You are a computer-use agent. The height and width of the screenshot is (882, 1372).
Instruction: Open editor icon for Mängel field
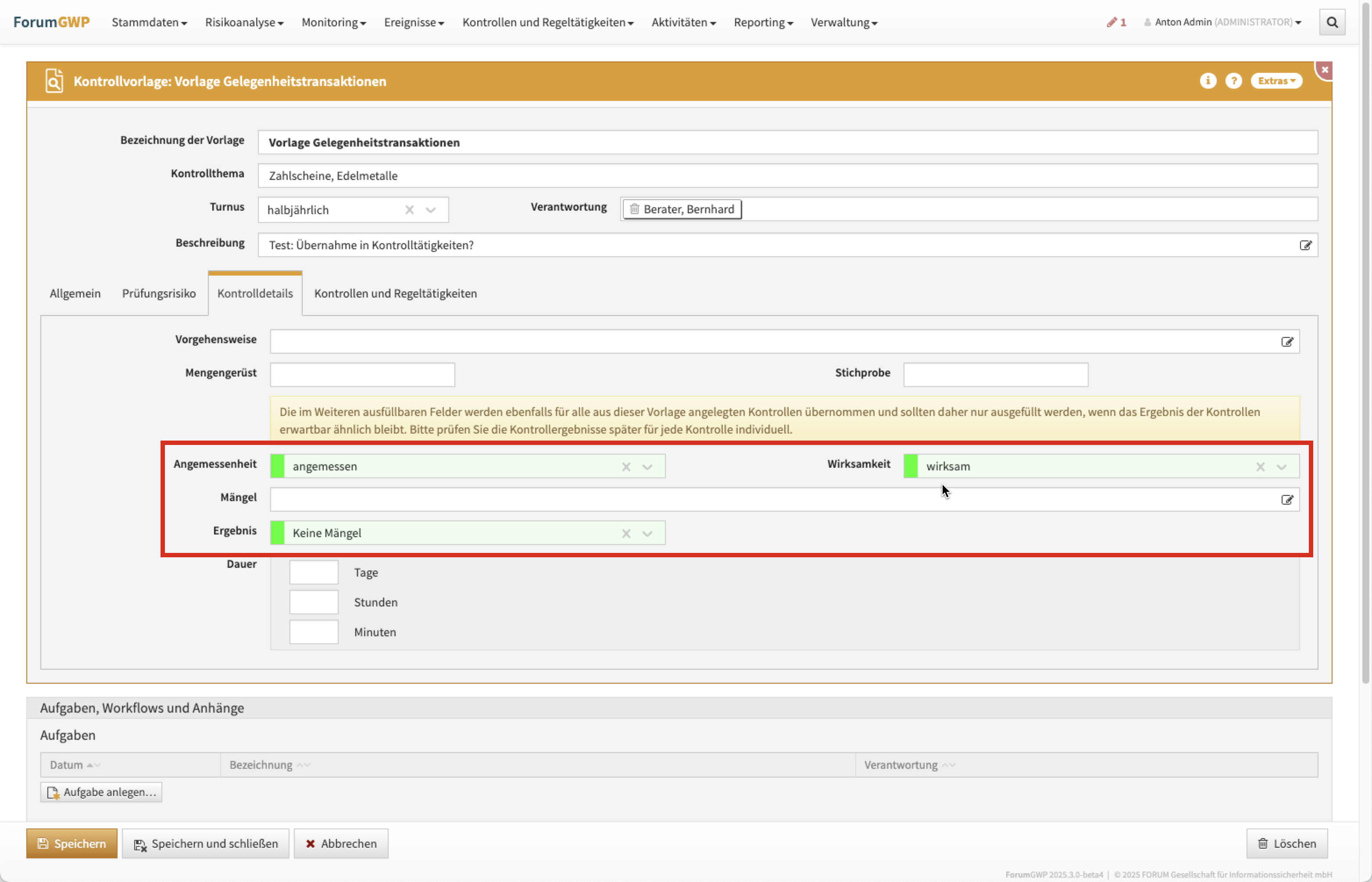coord(1287,500)
